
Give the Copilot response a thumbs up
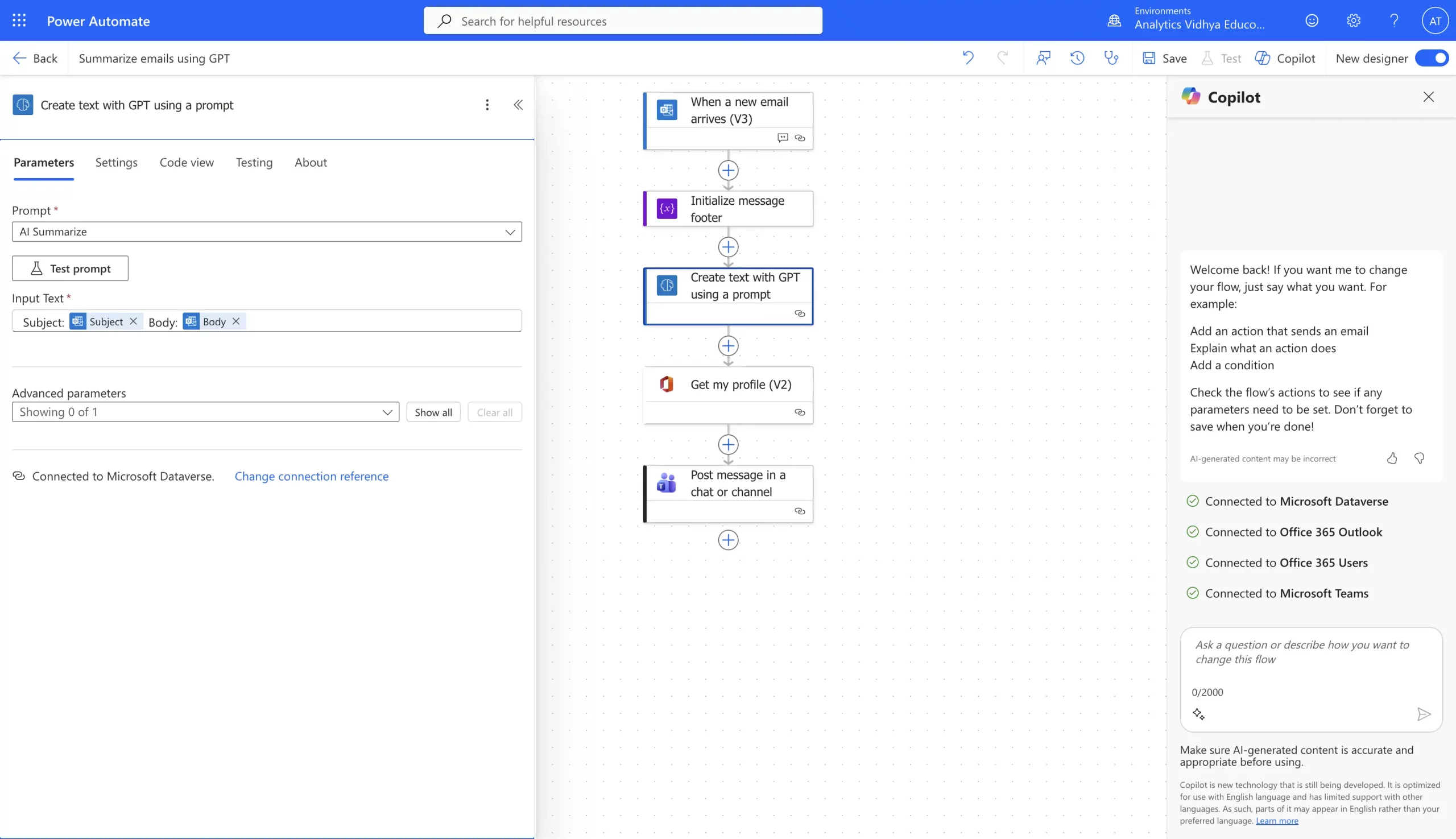(1392, 458)
